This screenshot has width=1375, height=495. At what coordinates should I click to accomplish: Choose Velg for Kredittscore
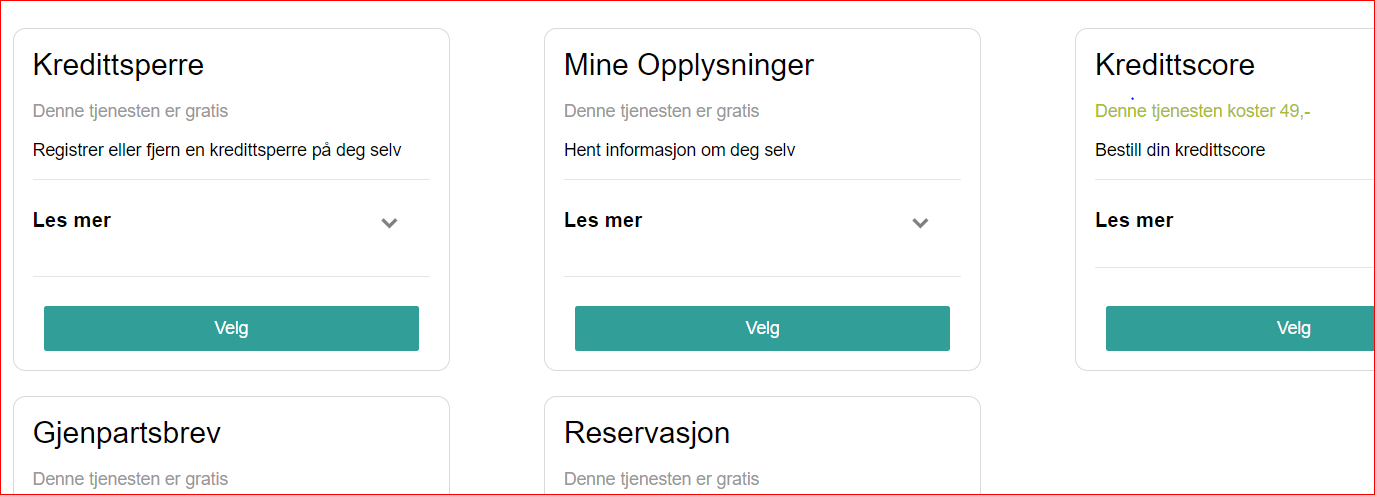tap(1240, 328)
